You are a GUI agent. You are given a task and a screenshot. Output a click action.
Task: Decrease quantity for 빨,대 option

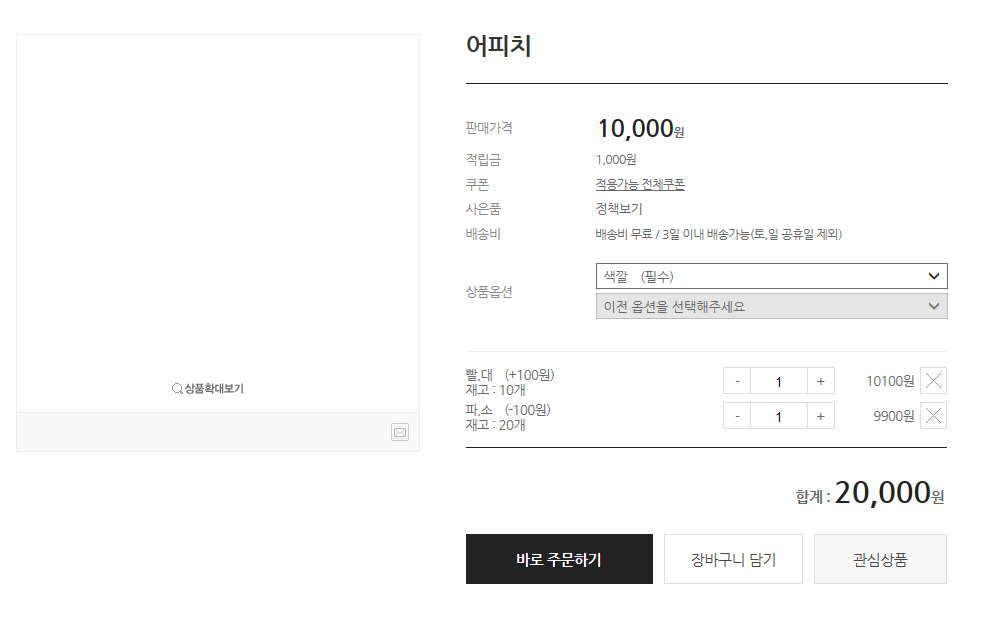coord(737,381)
